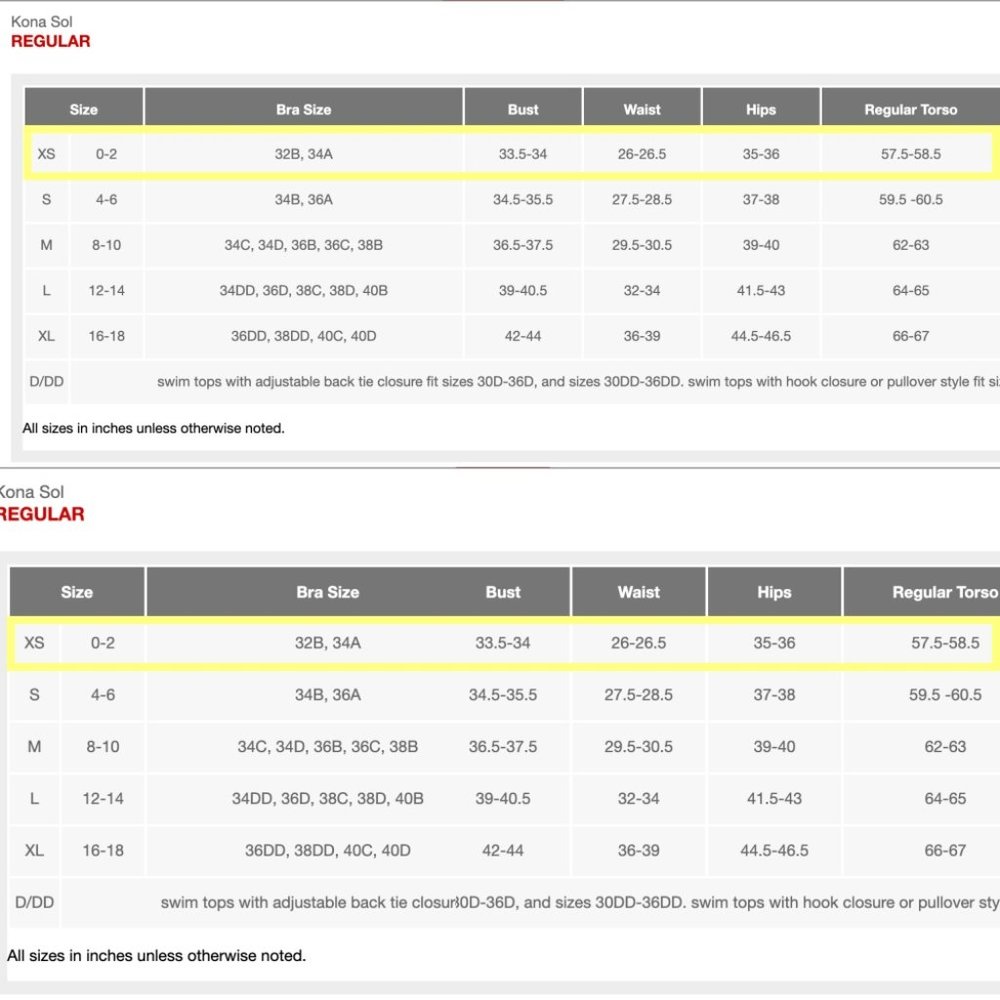Select the Hips header in the bottom table
The height and width of the screenshot is (1000, 1000).
tap(774, 592)
